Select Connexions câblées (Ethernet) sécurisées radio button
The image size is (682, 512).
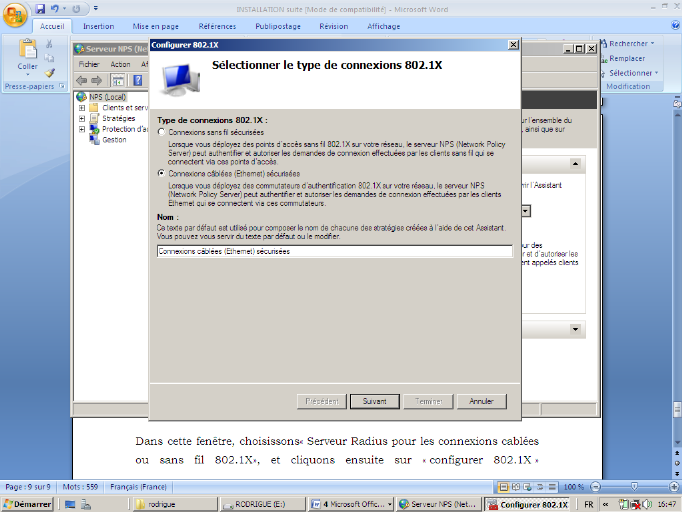pos(161,173)
